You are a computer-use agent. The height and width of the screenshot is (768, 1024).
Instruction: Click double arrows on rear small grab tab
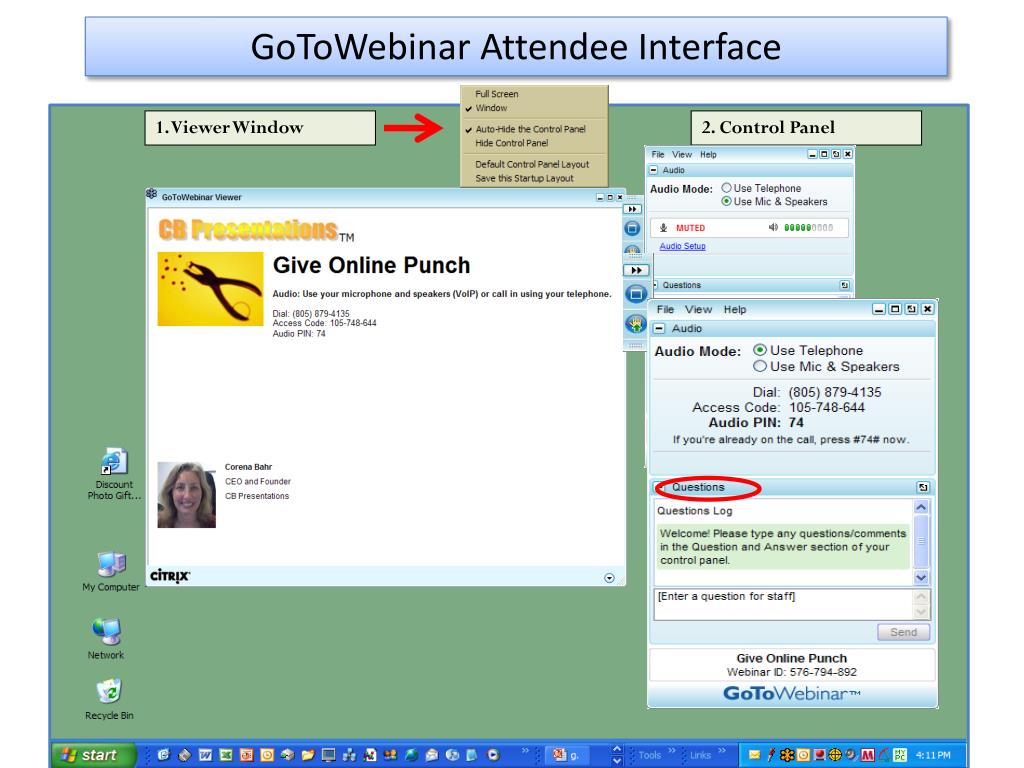click(x=632, y=209)
